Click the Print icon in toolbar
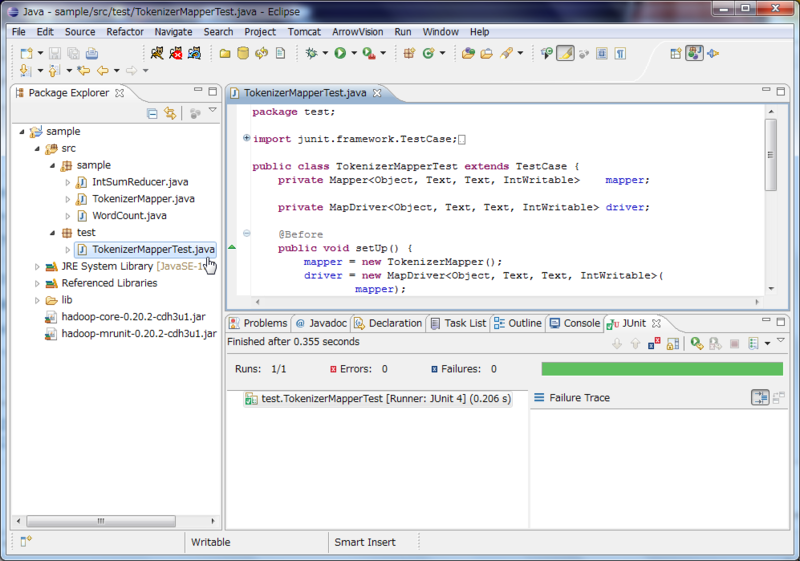 91,53
